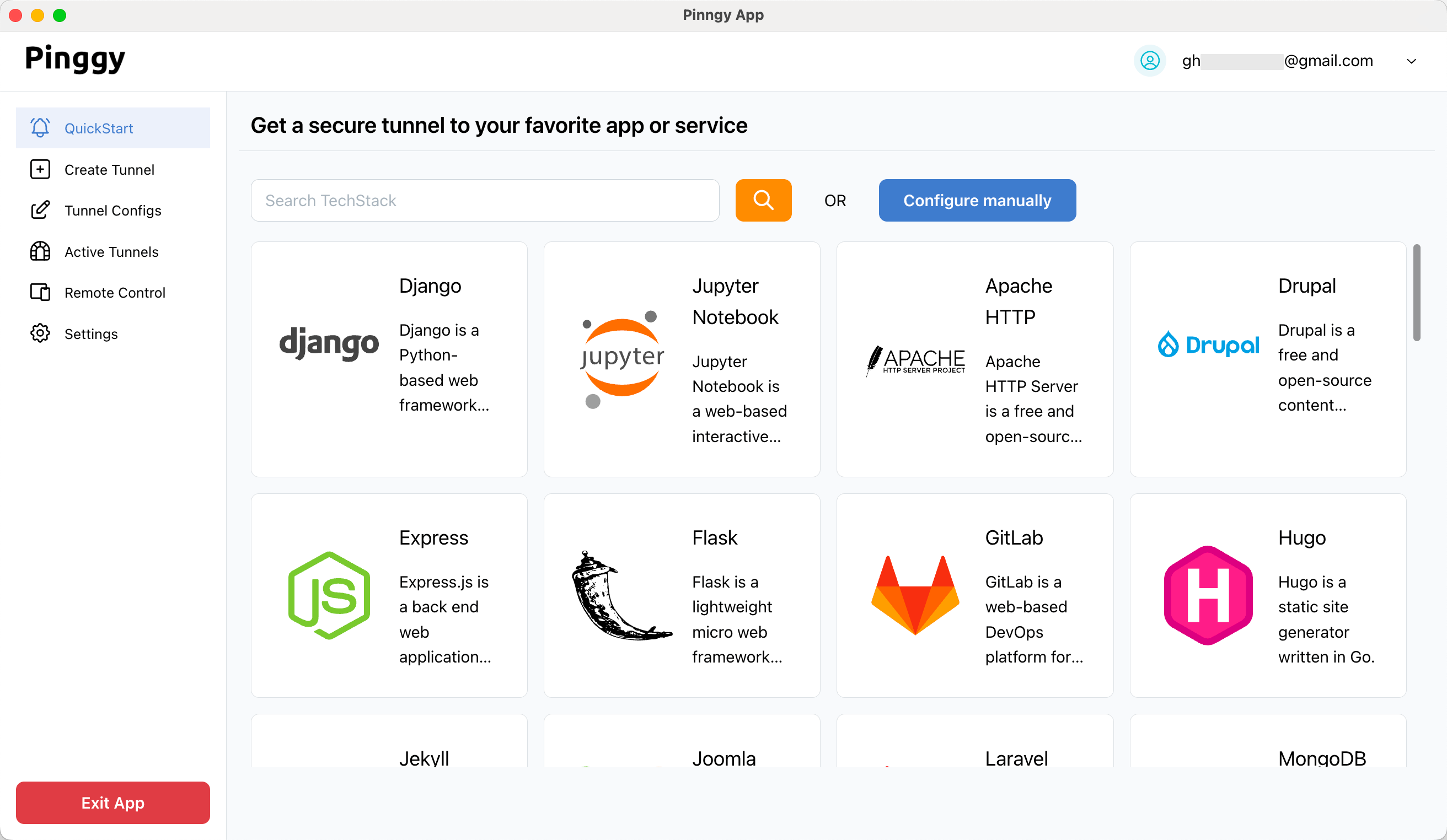Click the Flask description text
The width and height of the screenshot is (1447, 840).
tap(737, 619)
